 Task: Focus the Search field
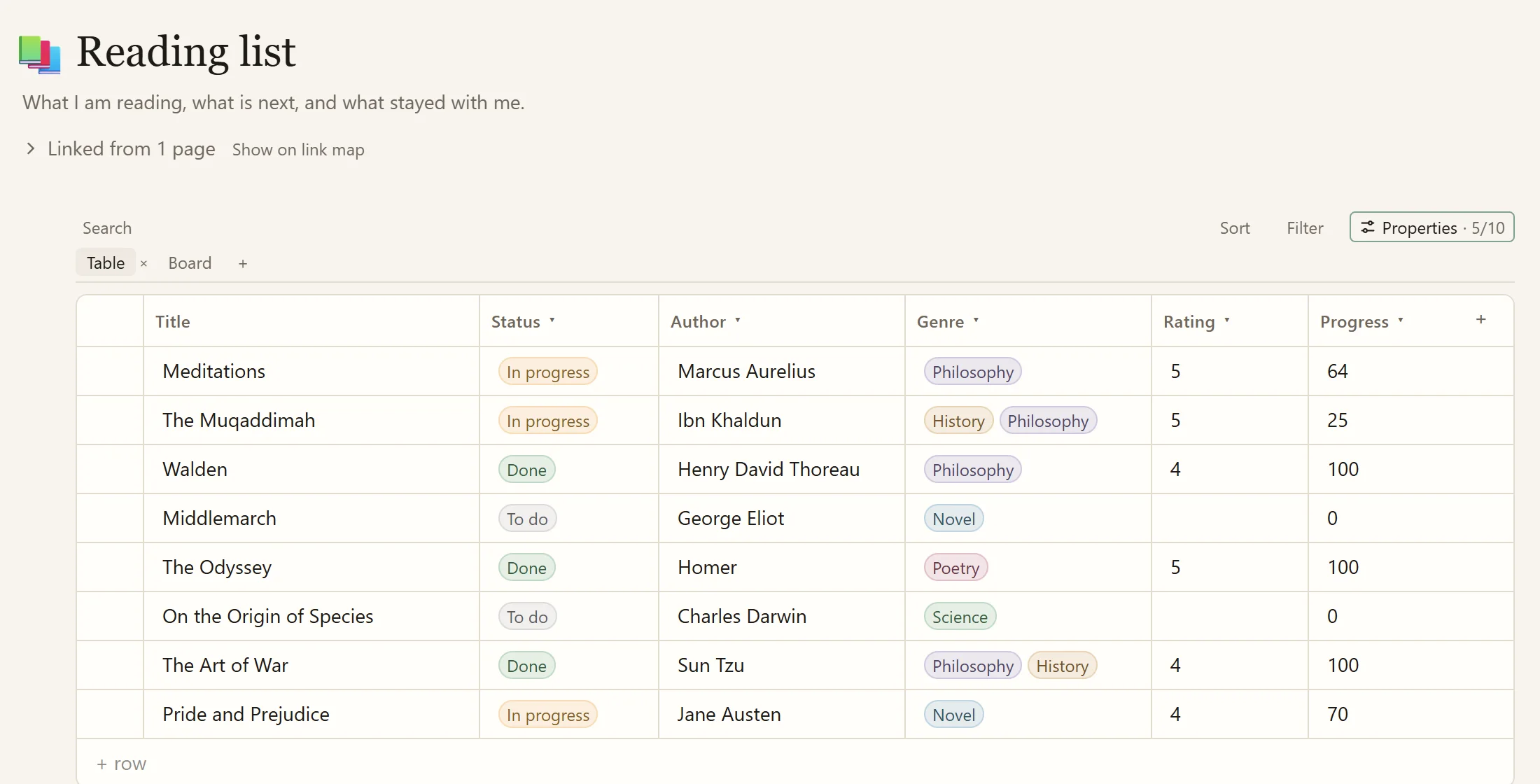coord(107,228)
